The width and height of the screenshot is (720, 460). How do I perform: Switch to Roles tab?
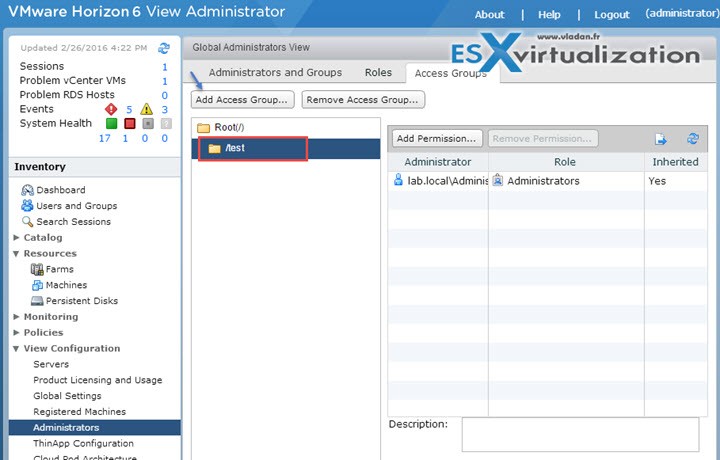click(378, 73)
